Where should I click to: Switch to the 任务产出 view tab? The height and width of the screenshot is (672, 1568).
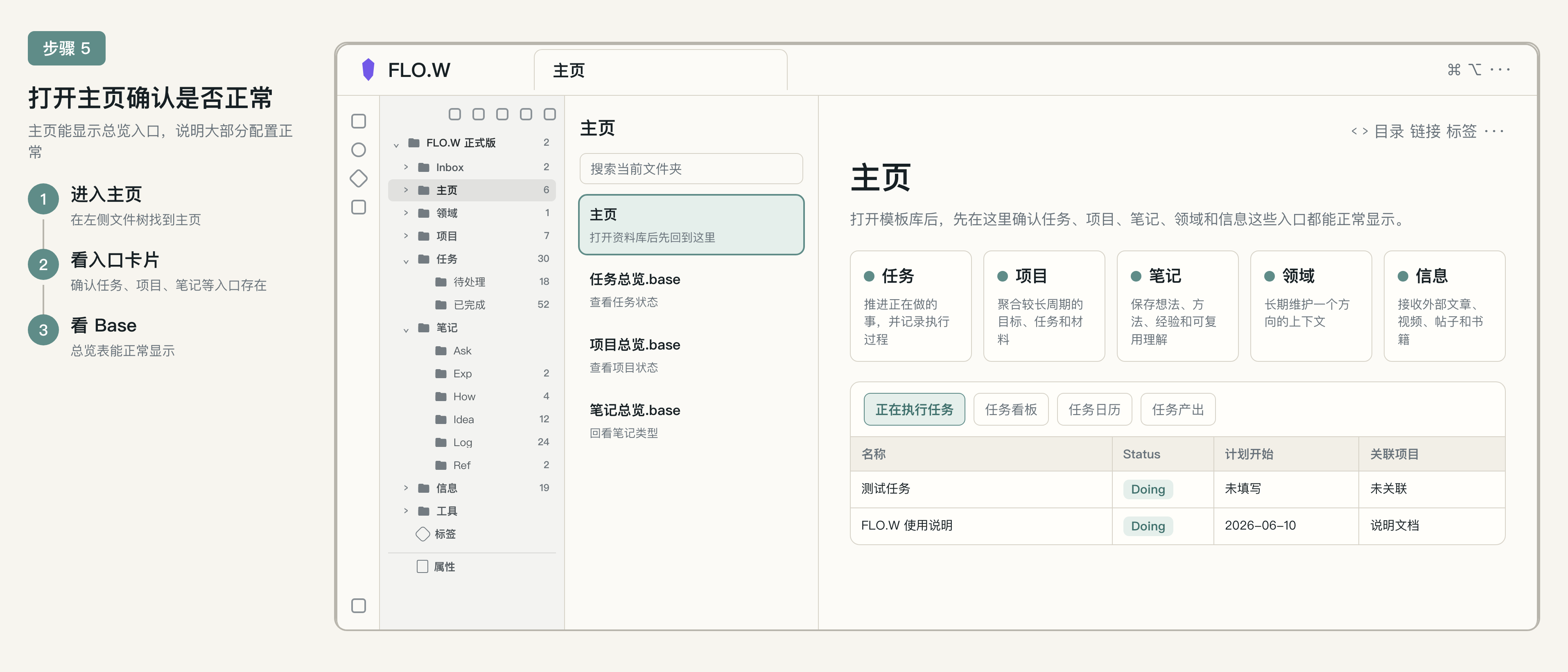coord(1177,409)
